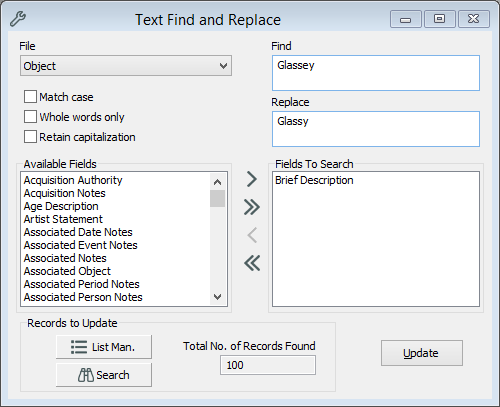Click the Update button

pyautogui.click(x=422, y=353)
